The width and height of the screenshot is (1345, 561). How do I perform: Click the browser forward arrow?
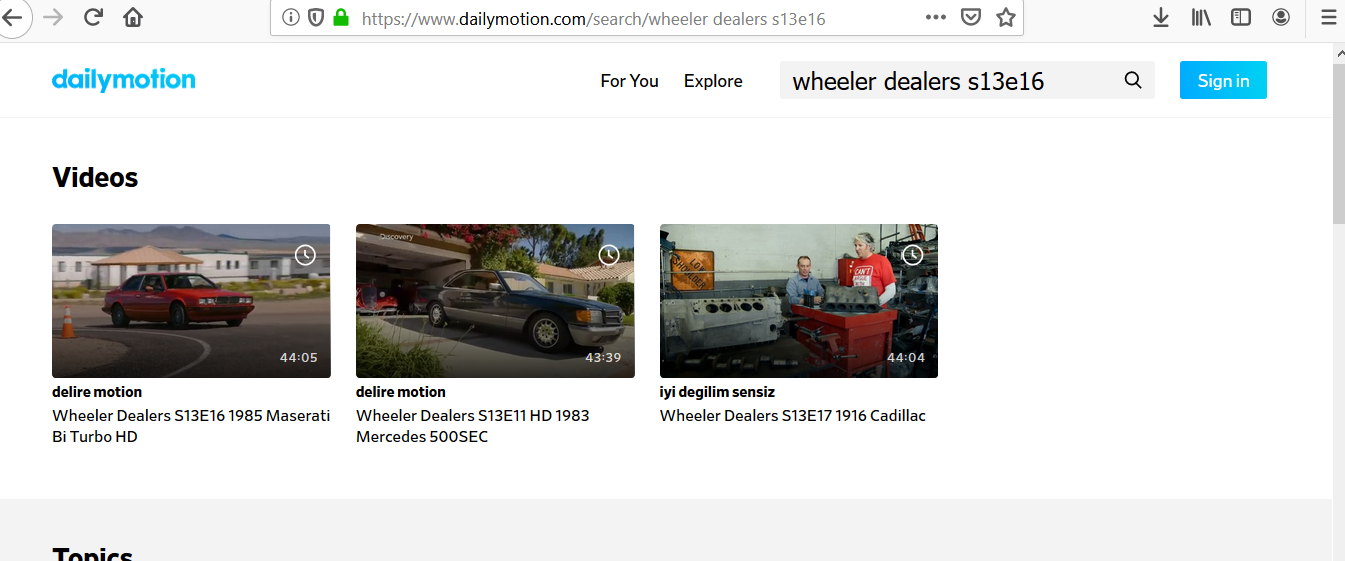click(54, 17)
